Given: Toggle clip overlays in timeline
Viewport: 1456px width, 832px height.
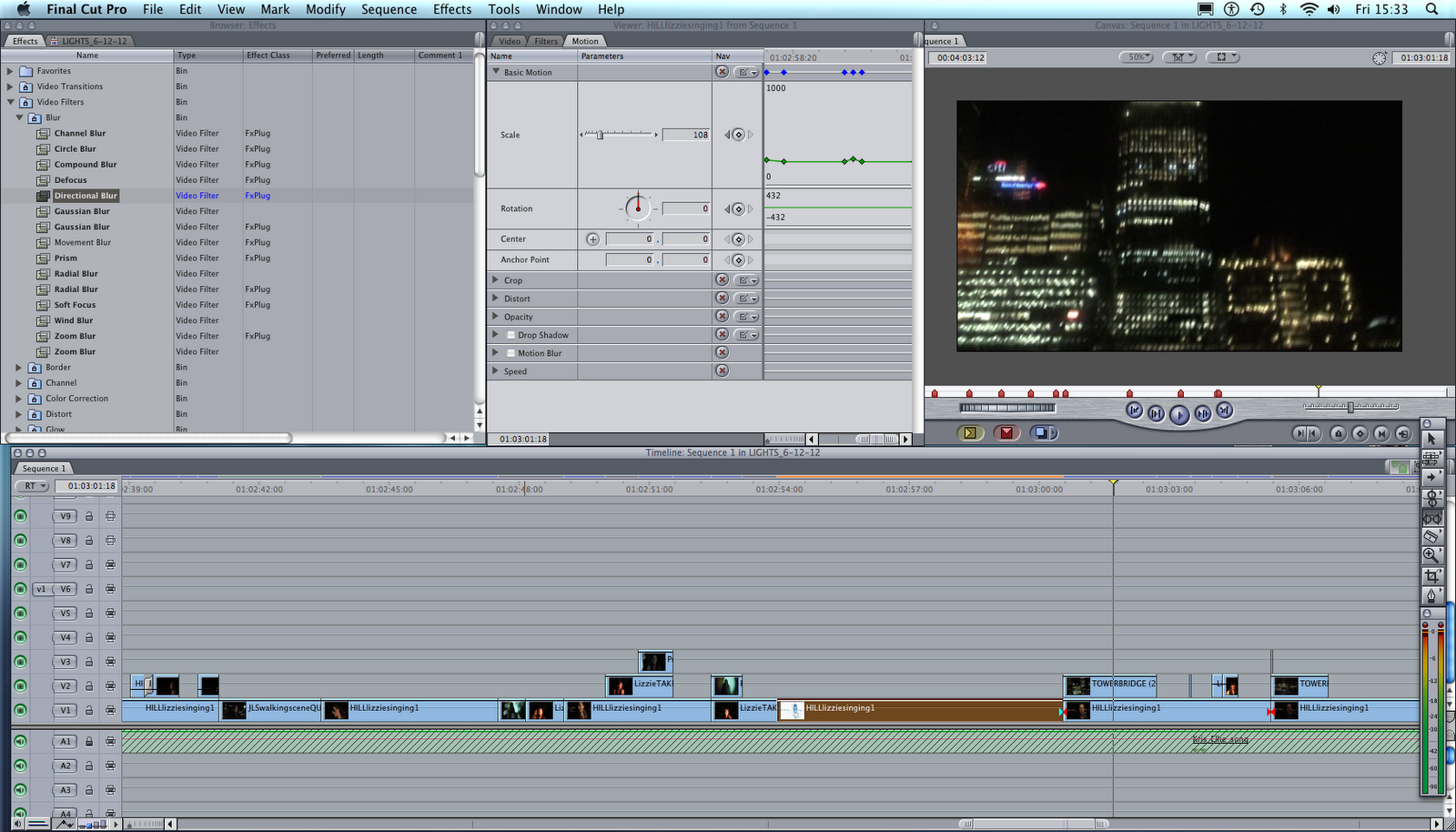Looking at the screenshot, I should click(65, 824).
